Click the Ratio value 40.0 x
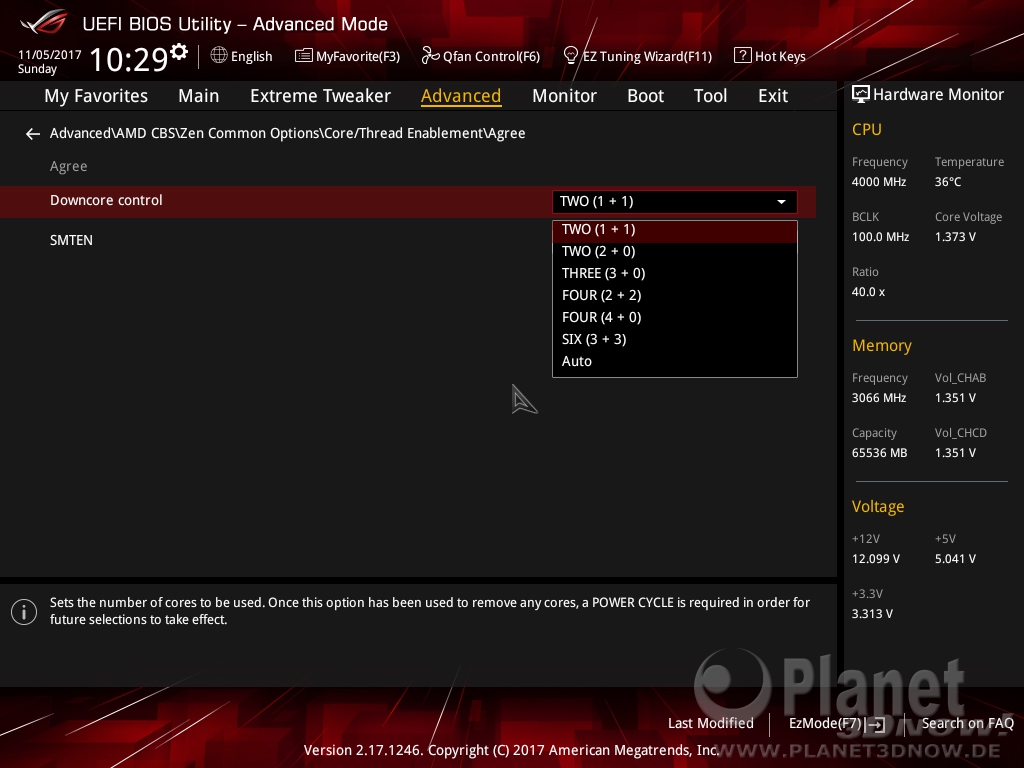Image resolution: width=1024 pixels, height=768 pixels. 868,292
